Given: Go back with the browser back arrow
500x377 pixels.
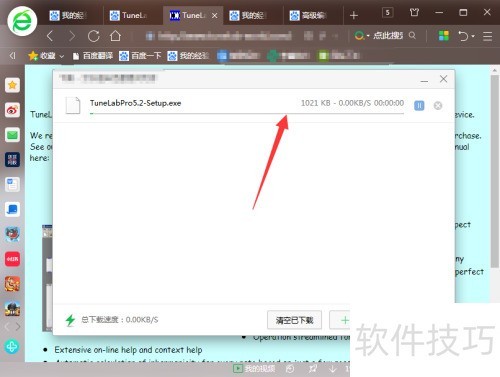Looking at the screenshot, I should point(50,36).
